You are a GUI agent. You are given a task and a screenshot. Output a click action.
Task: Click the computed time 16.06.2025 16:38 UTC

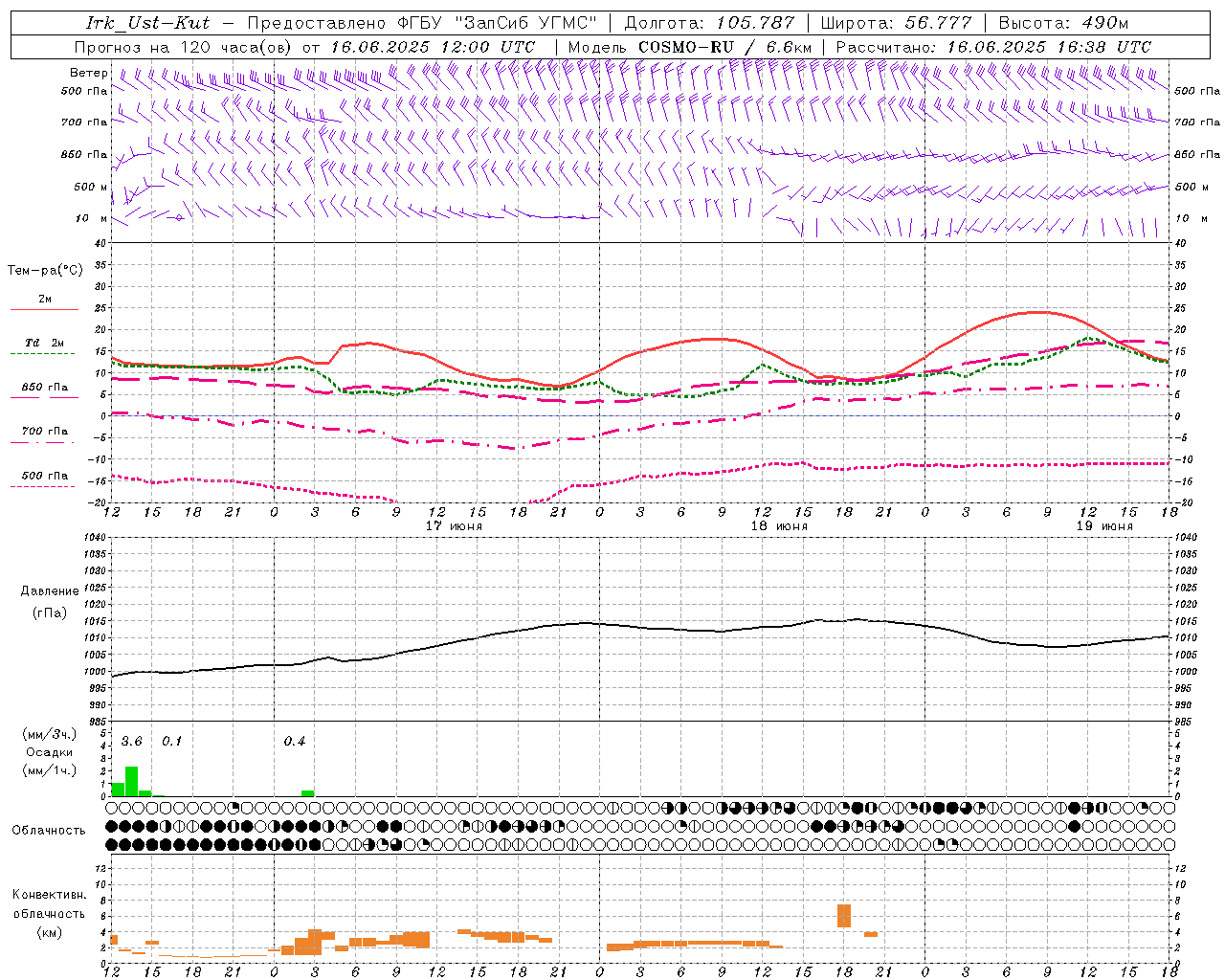tap(1049, 47)
